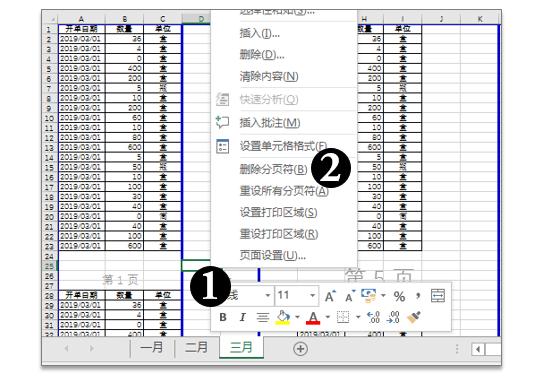541x376 pixels.
Task: Open the borders dropdown arrow
Action: pos(358,317)
